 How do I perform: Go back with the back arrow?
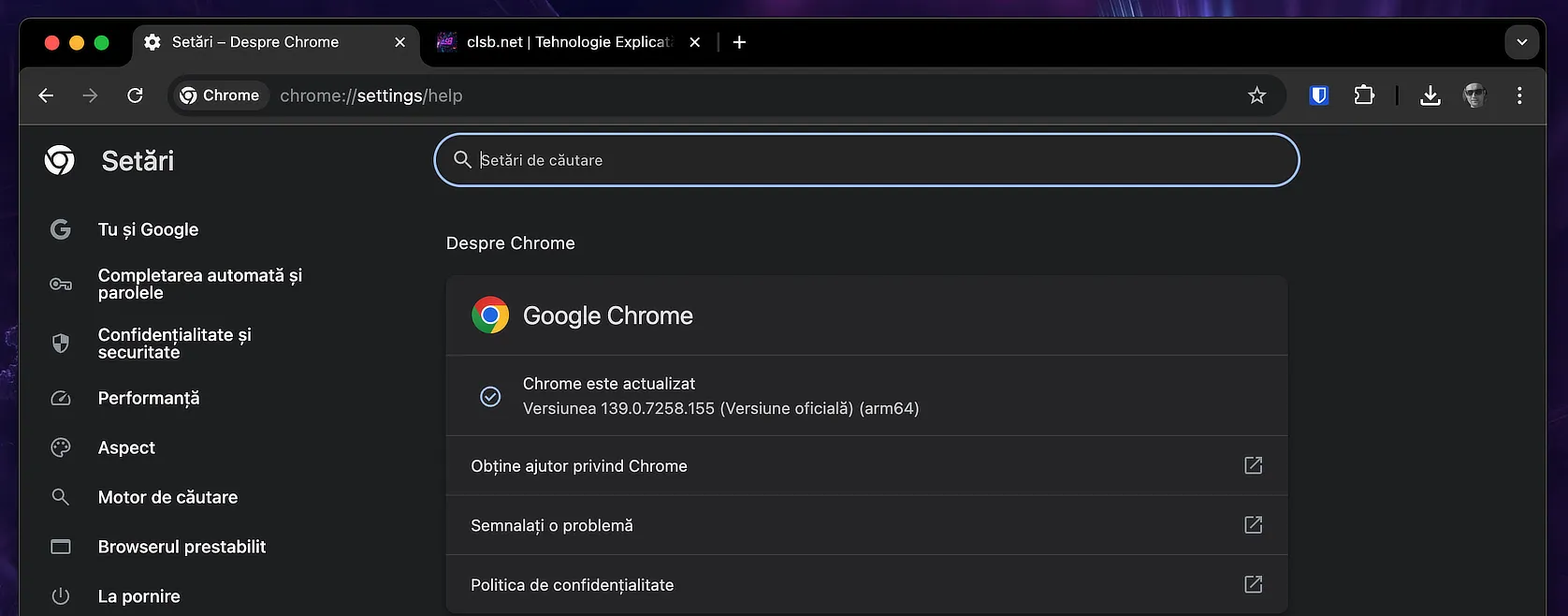pos(46,95)
